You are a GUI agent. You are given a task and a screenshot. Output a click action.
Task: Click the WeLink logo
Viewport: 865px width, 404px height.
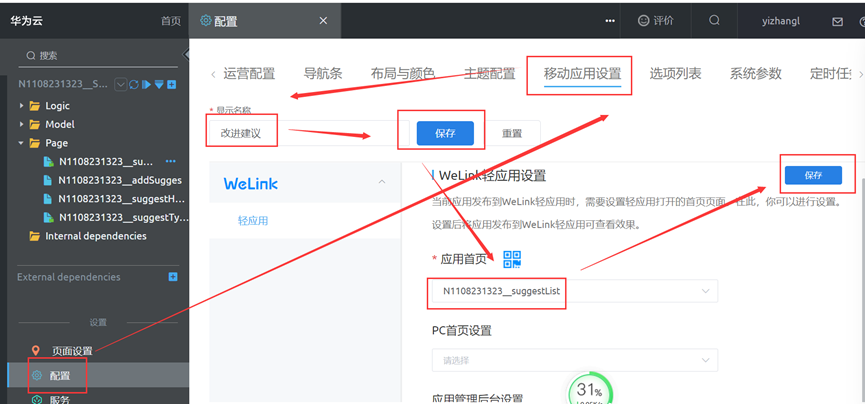point(250,184)
